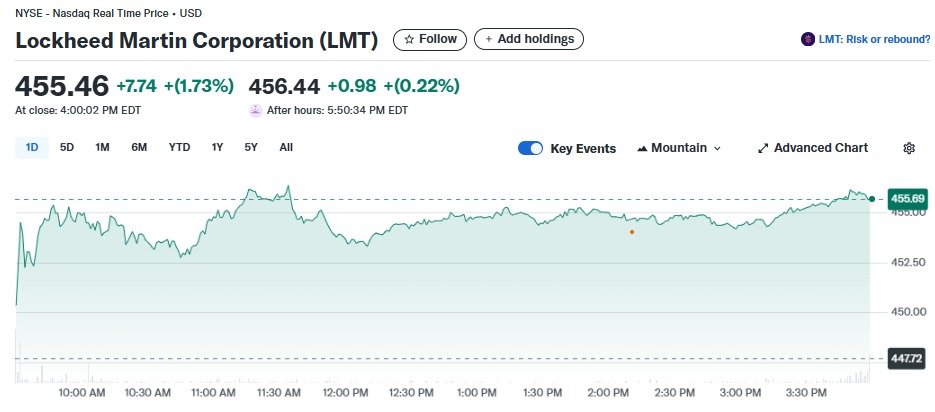Click the after-hours price 456.44

point(284,86)
